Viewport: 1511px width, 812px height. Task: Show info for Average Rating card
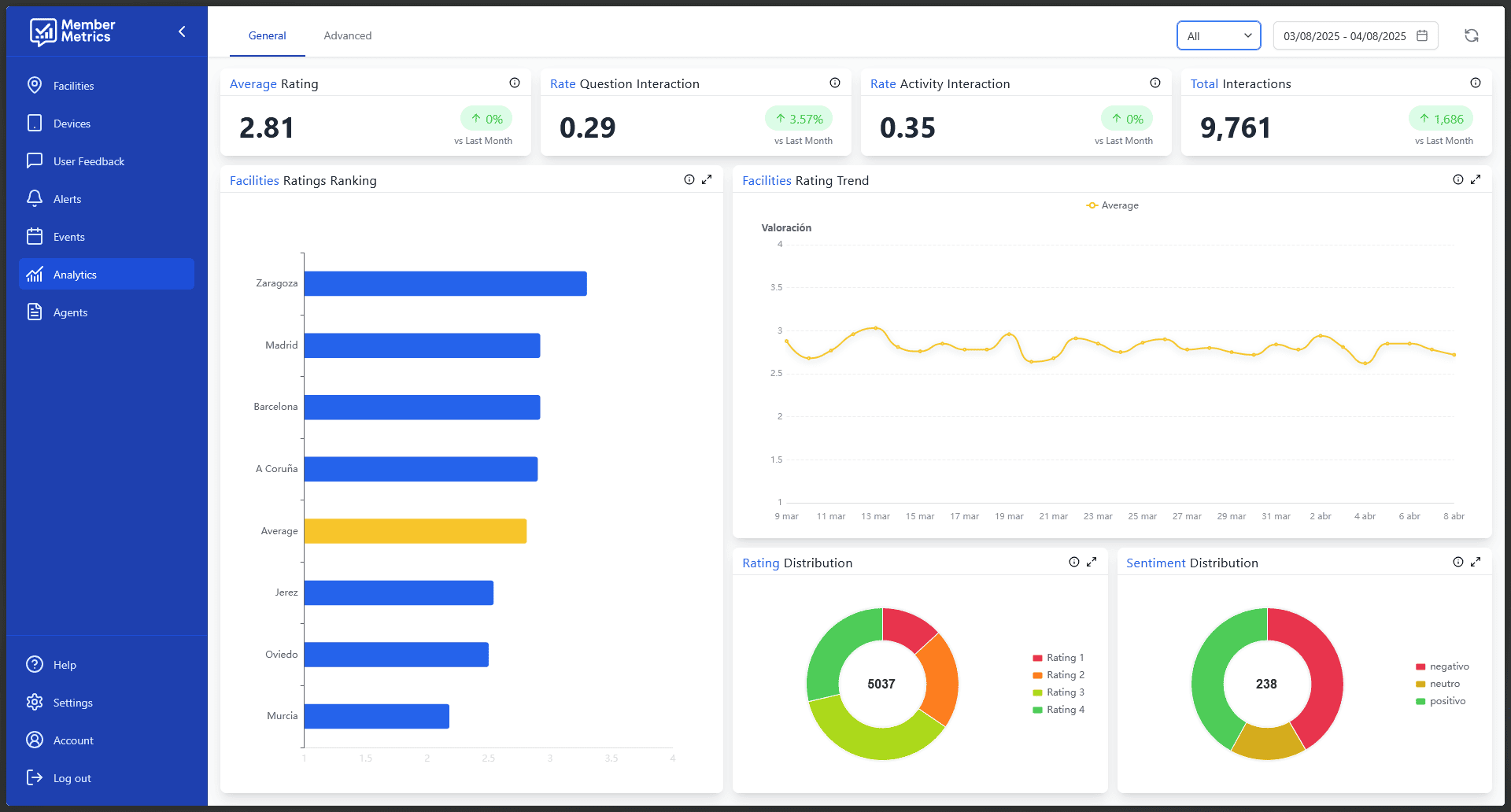coord(515,83)
